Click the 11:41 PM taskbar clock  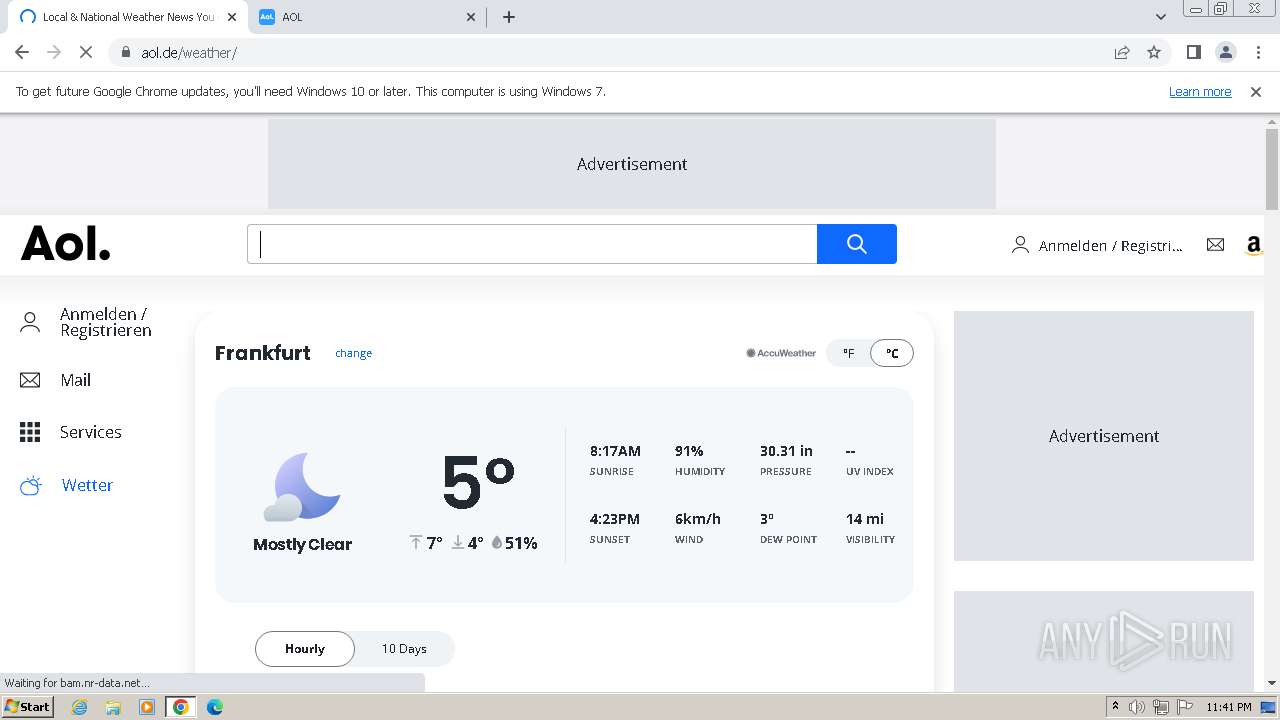(x=1229, y=707)
